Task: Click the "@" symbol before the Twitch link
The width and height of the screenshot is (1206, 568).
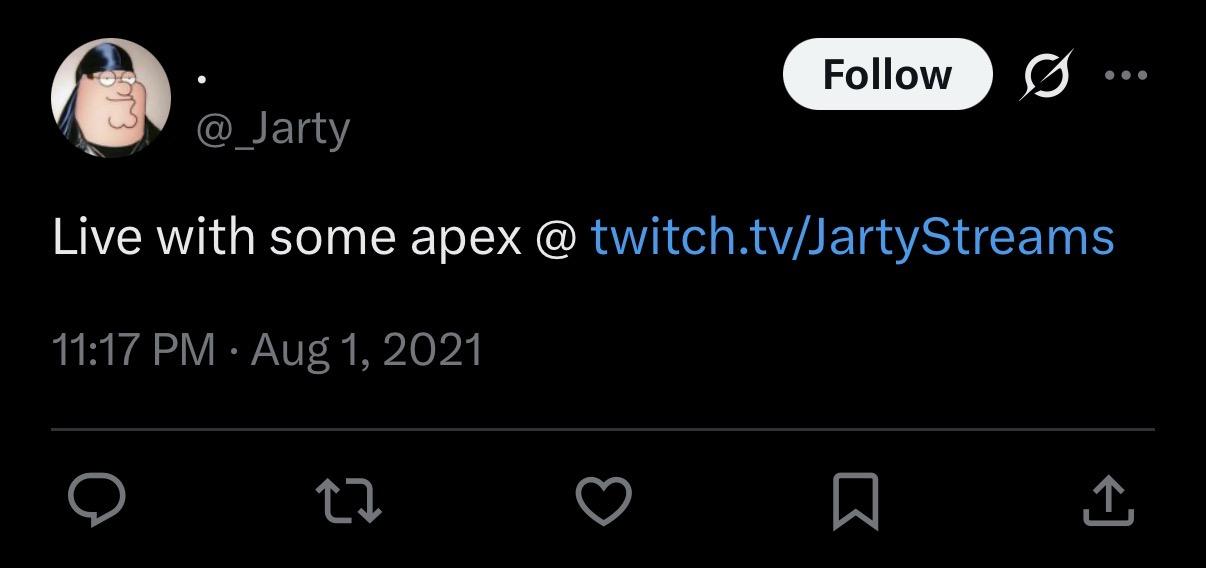Action: (x=556, y=238)
